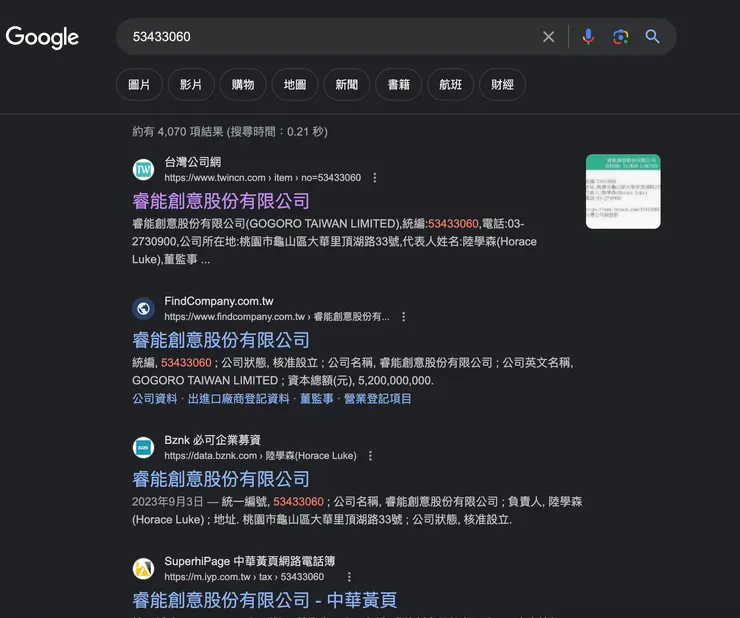Open more options for m.iyp.com.tw result
The image size is (740, 618).
[349, 577]
